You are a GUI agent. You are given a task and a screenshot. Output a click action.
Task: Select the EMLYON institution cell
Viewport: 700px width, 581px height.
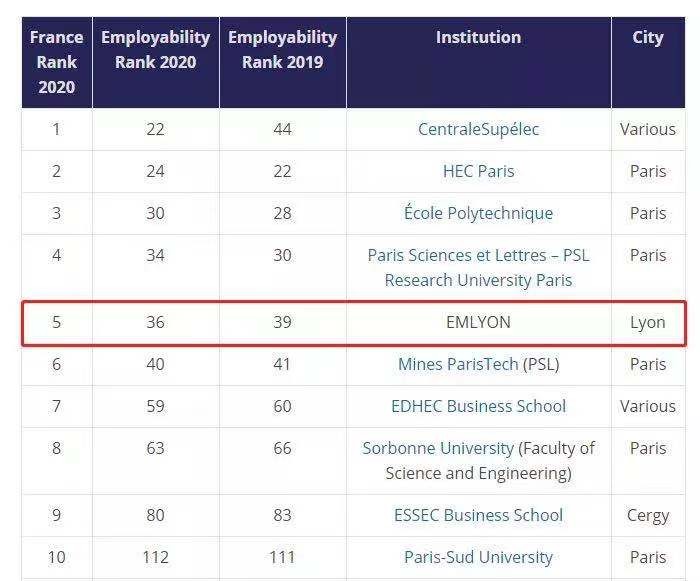click(x=478, y=322)
